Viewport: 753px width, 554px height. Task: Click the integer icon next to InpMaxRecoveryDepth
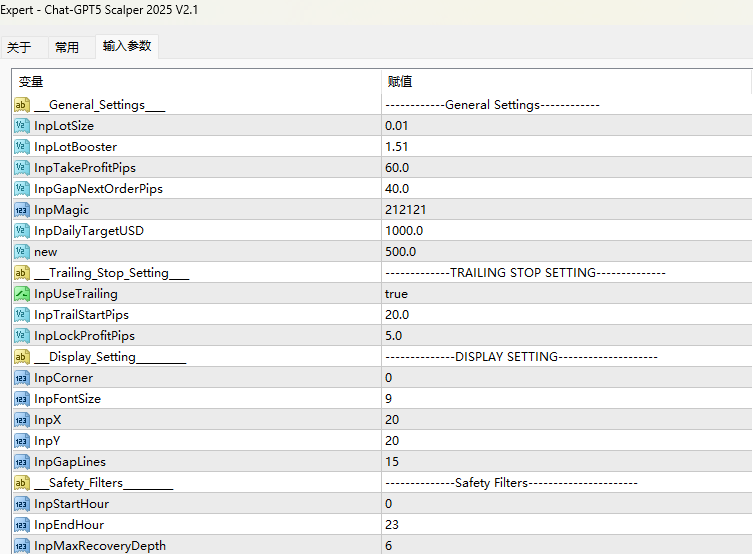point(22,546)
